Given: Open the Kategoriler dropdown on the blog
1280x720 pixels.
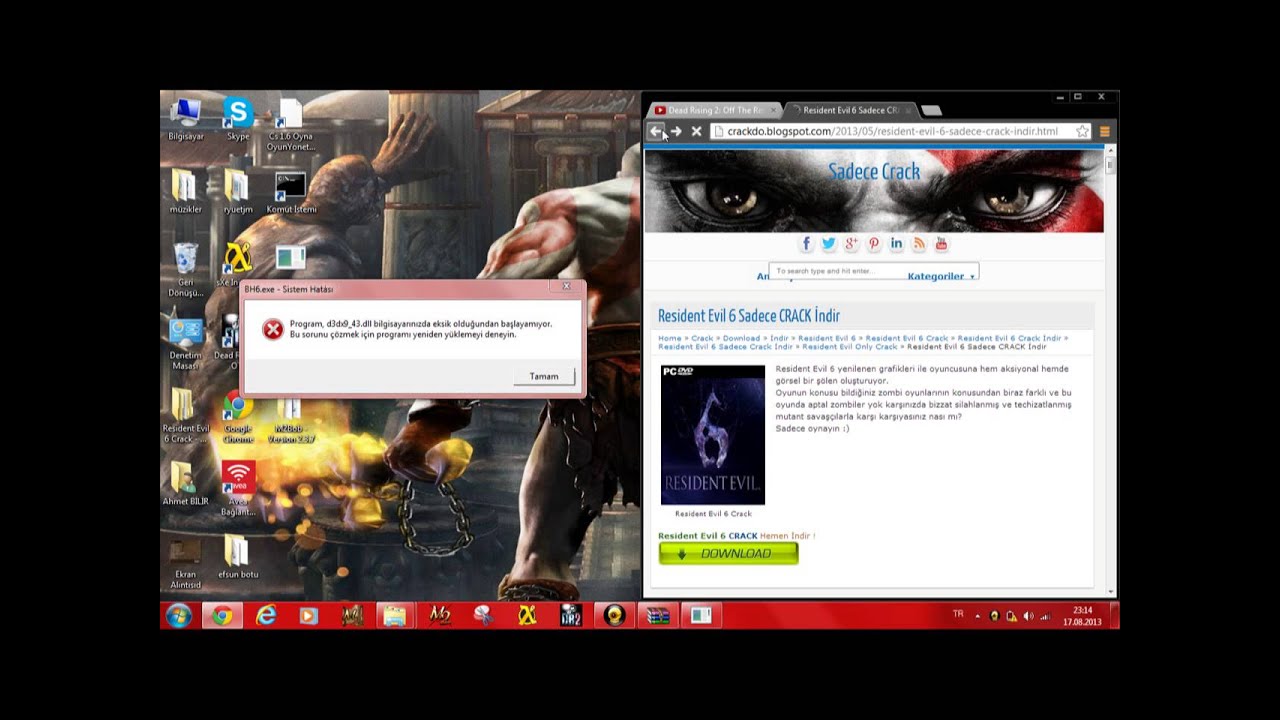Looking at the screenshot, I should point(941,276).
